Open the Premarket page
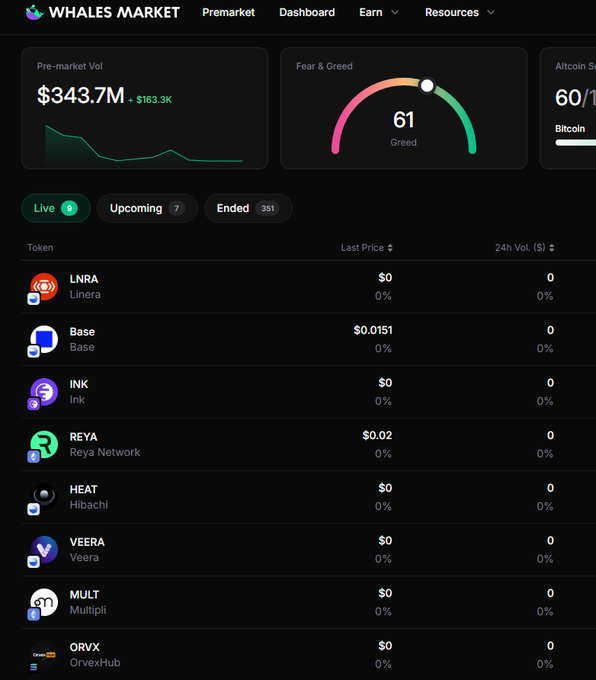Screen dimensions: 596x680 pos(229,13)
